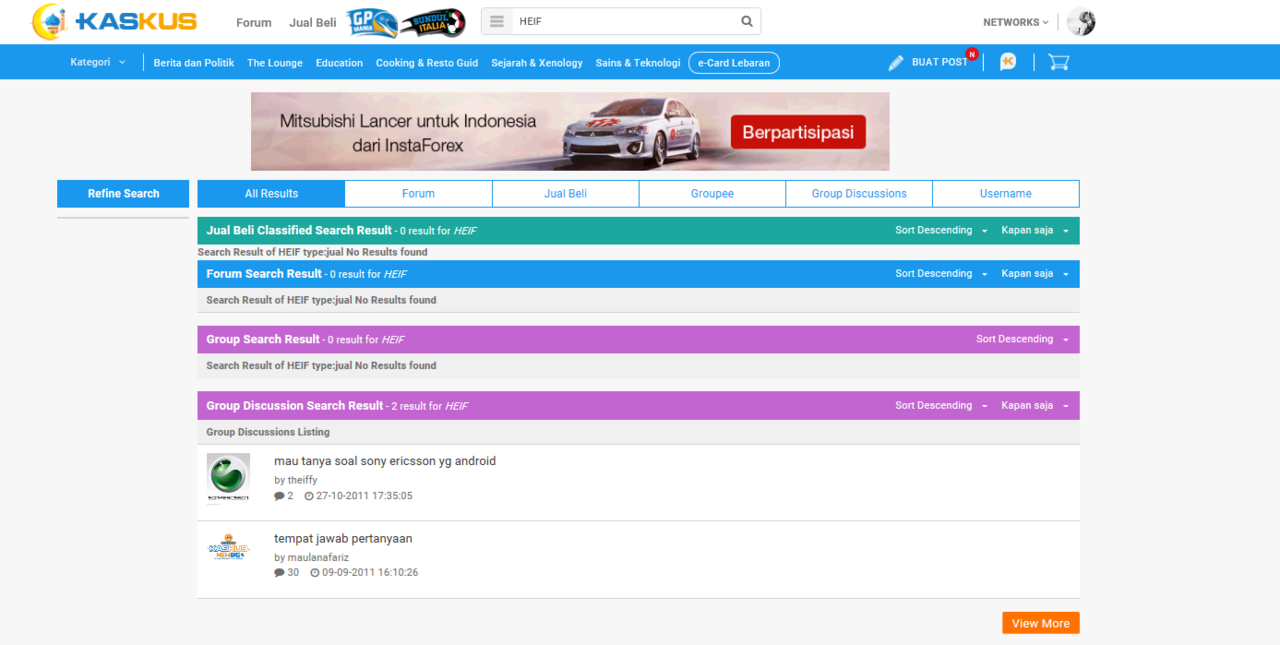Expand the Networks dropdown
This screenshot has width=1280, height=645.
point(1016,22)
